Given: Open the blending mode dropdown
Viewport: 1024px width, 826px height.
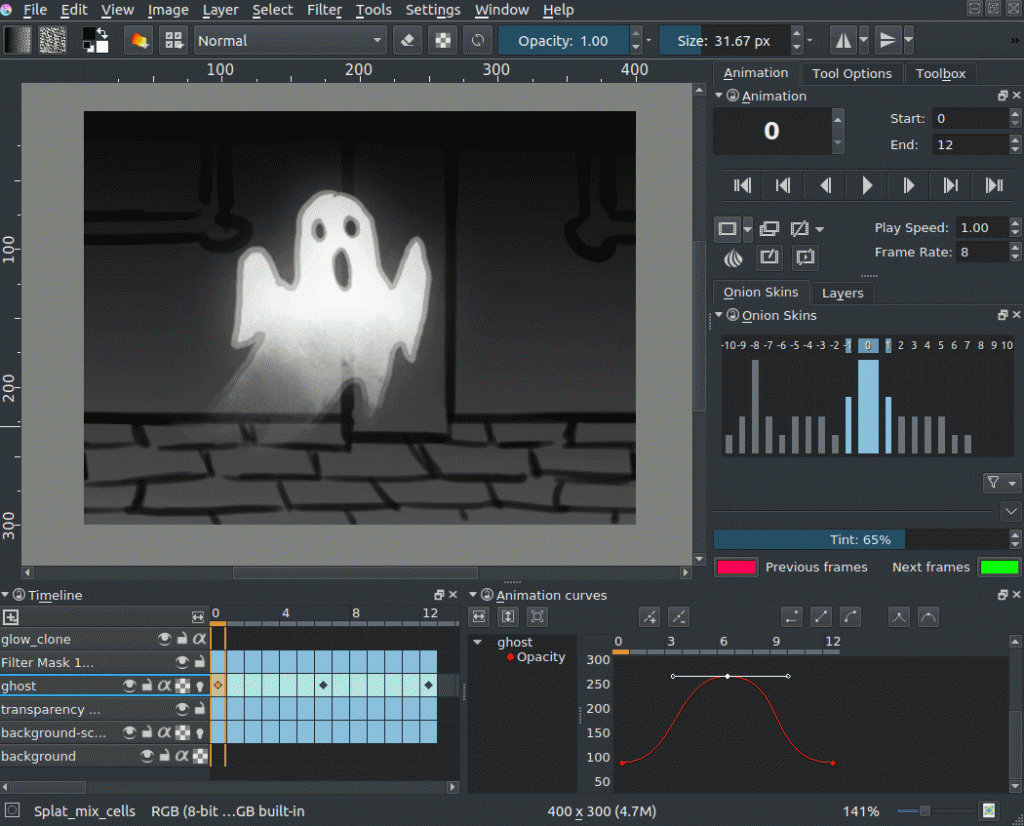Looking at the screenshot, I should [290, 40].
